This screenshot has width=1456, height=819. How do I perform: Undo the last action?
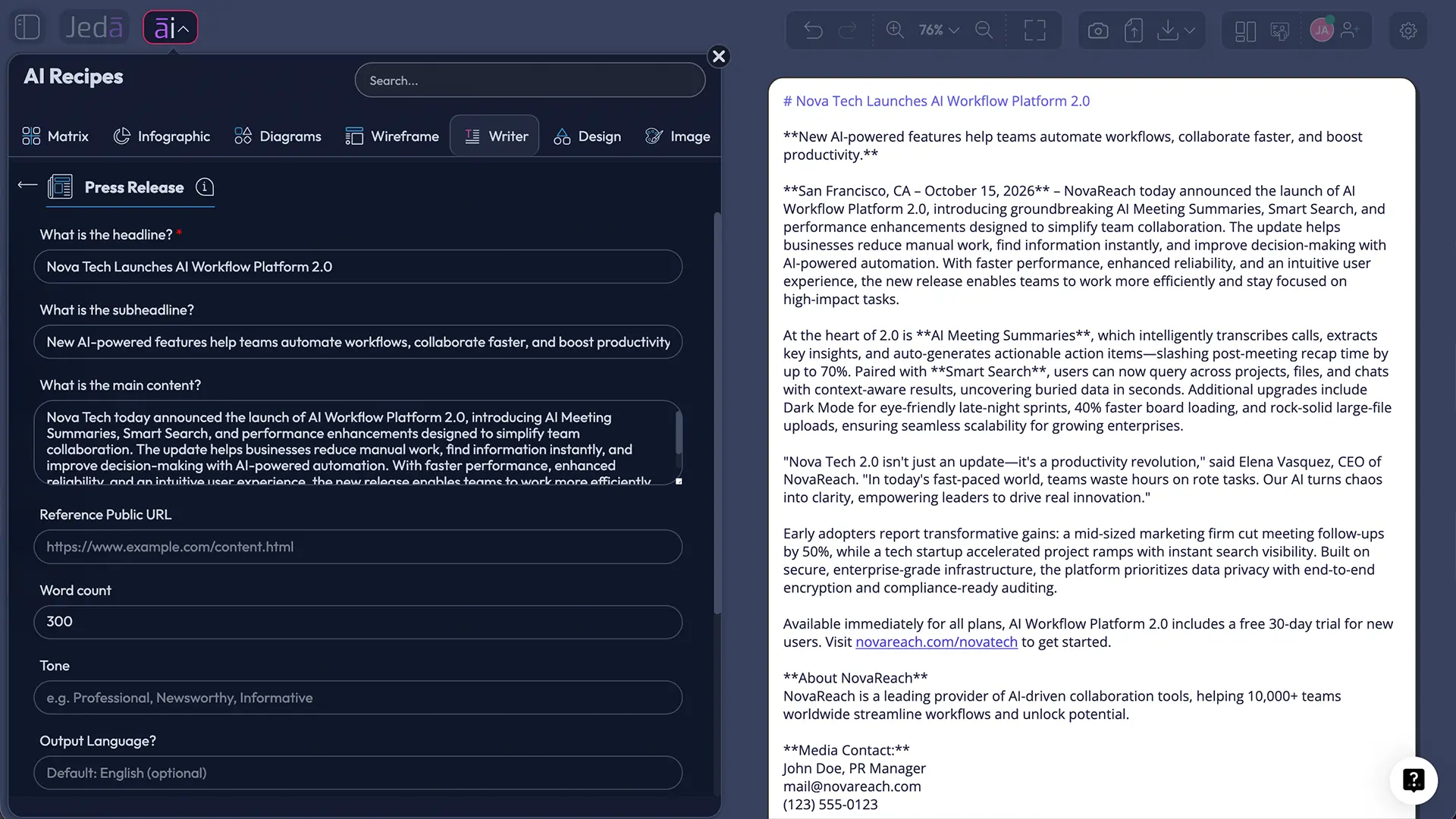(x=813, y=30)
